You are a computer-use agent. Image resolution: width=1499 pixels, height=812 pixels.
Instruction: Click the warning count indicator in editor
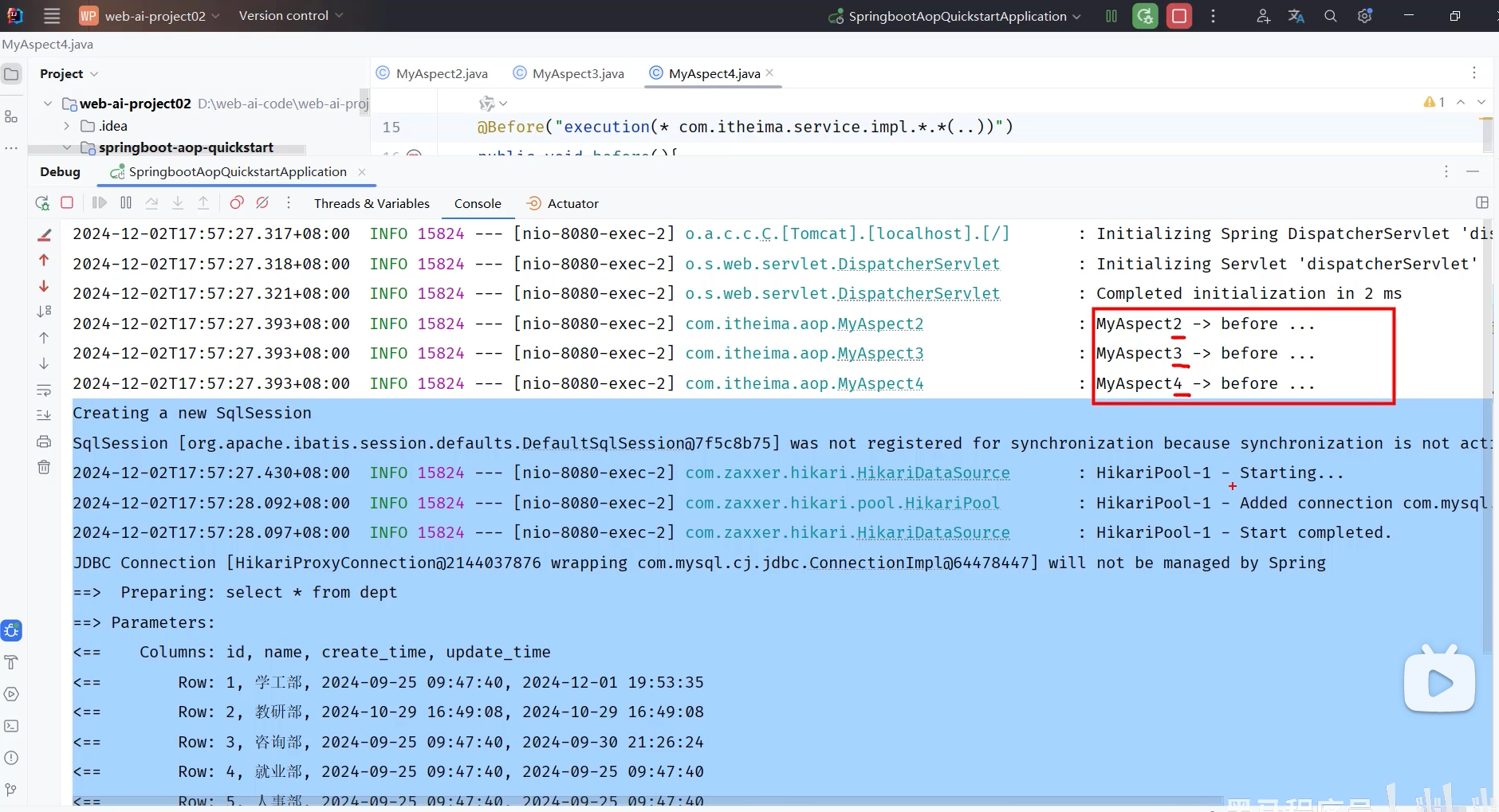[x=1434, y=102]
